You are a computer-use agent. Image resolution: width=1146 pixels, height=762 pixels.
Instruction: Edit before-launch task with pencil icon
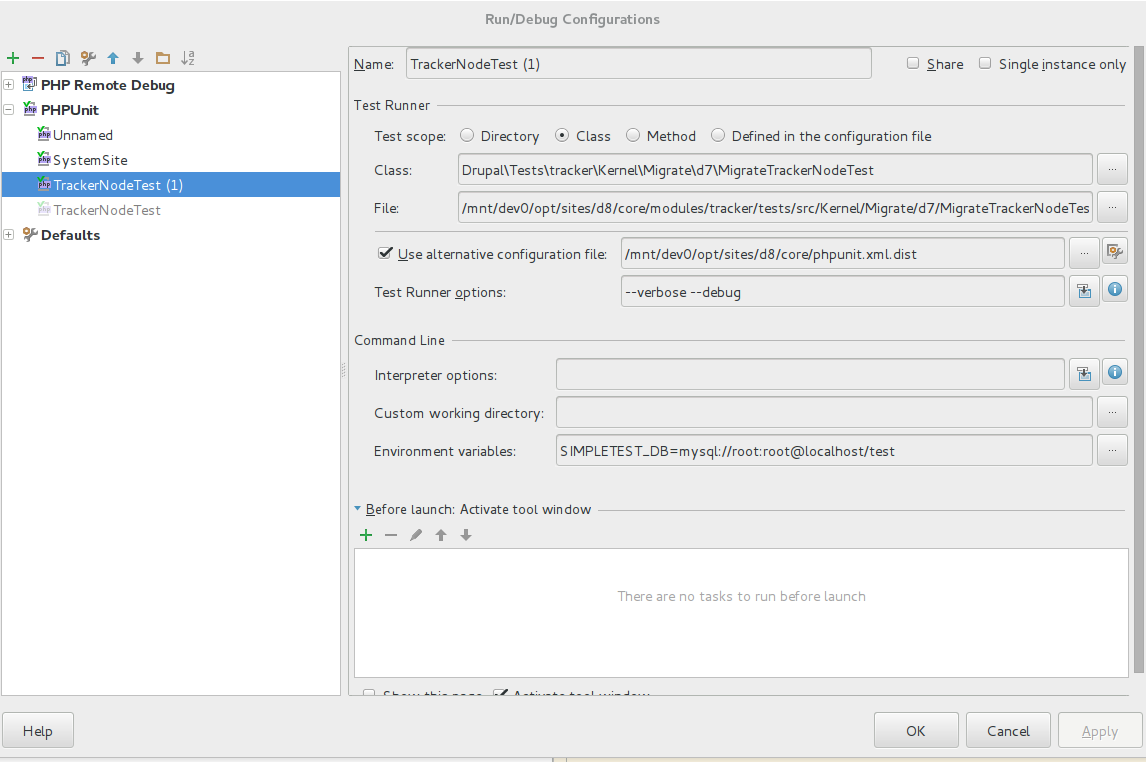(416, 536)
